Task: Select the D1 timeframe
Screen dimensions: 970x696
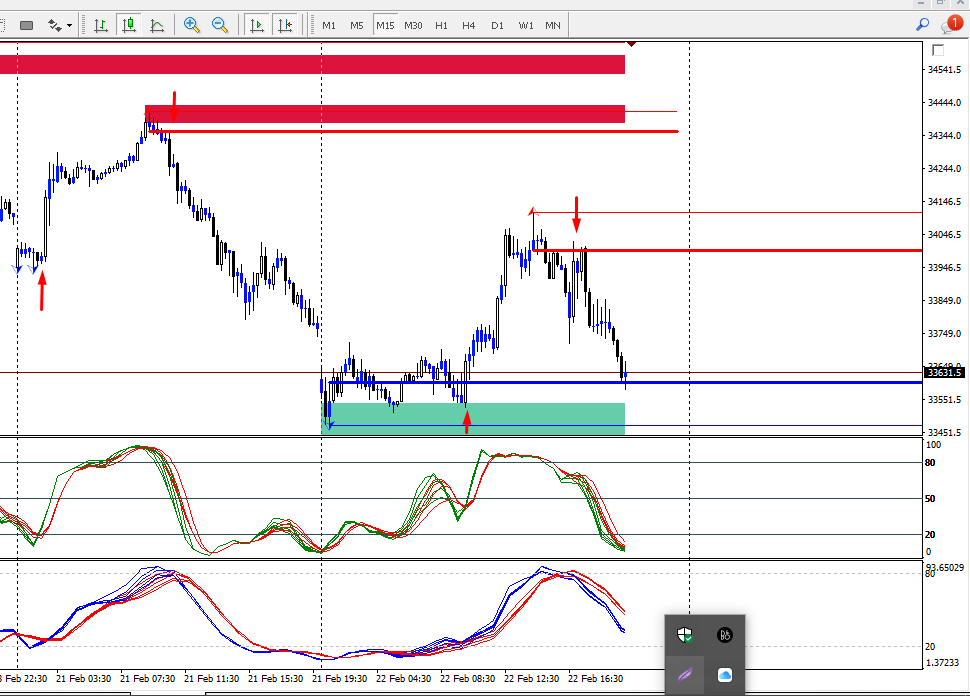Action: [x=497, y=25]
